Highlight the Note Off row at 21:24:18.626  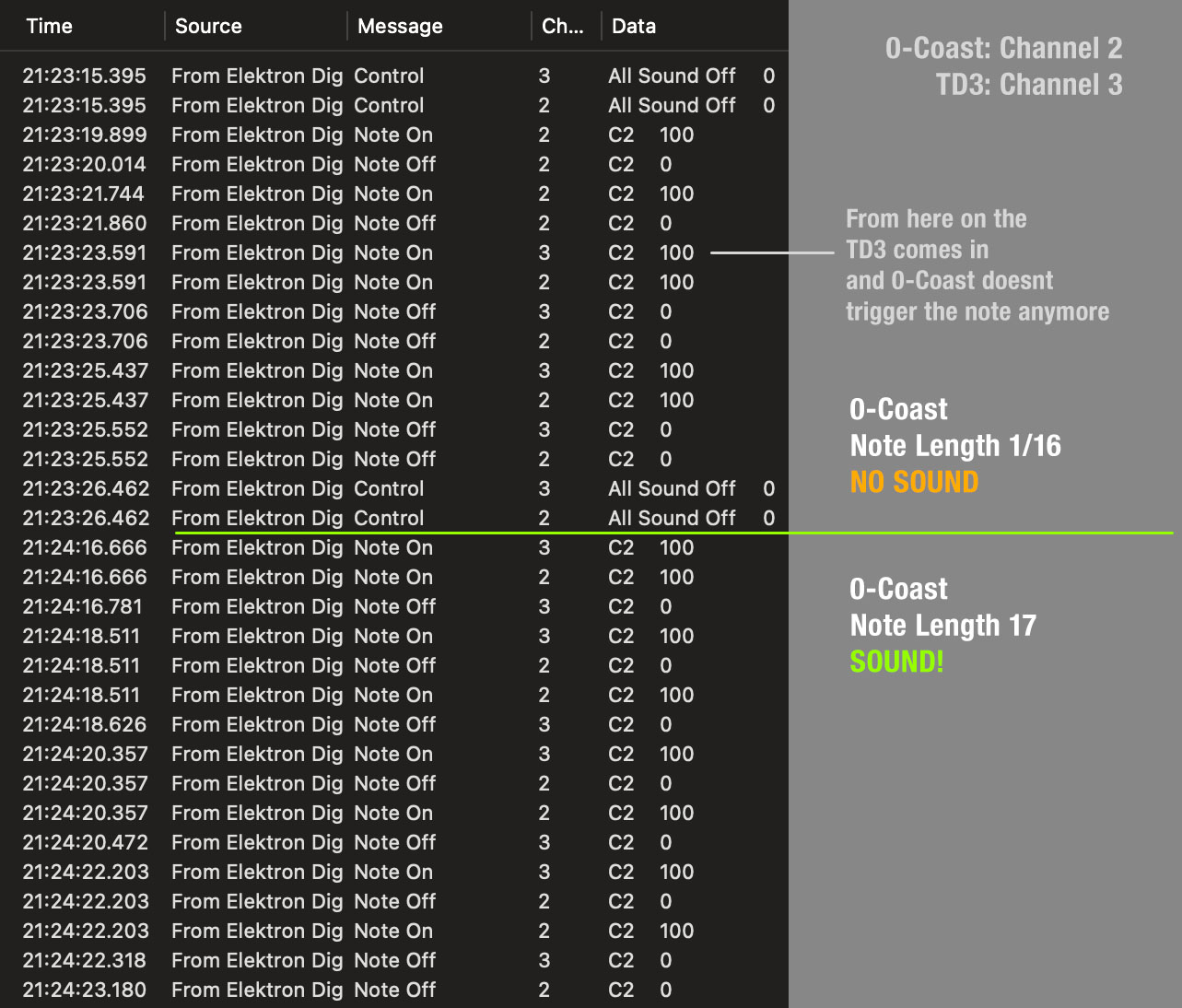[393, 724]
